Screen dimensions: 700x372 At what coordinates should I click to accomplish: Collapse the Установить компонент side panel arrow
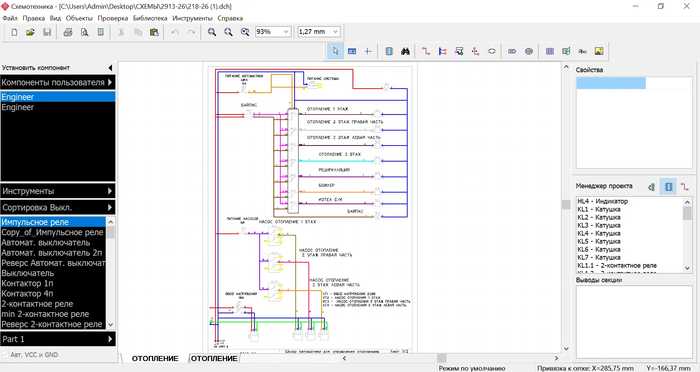click(x=110, y=68)
